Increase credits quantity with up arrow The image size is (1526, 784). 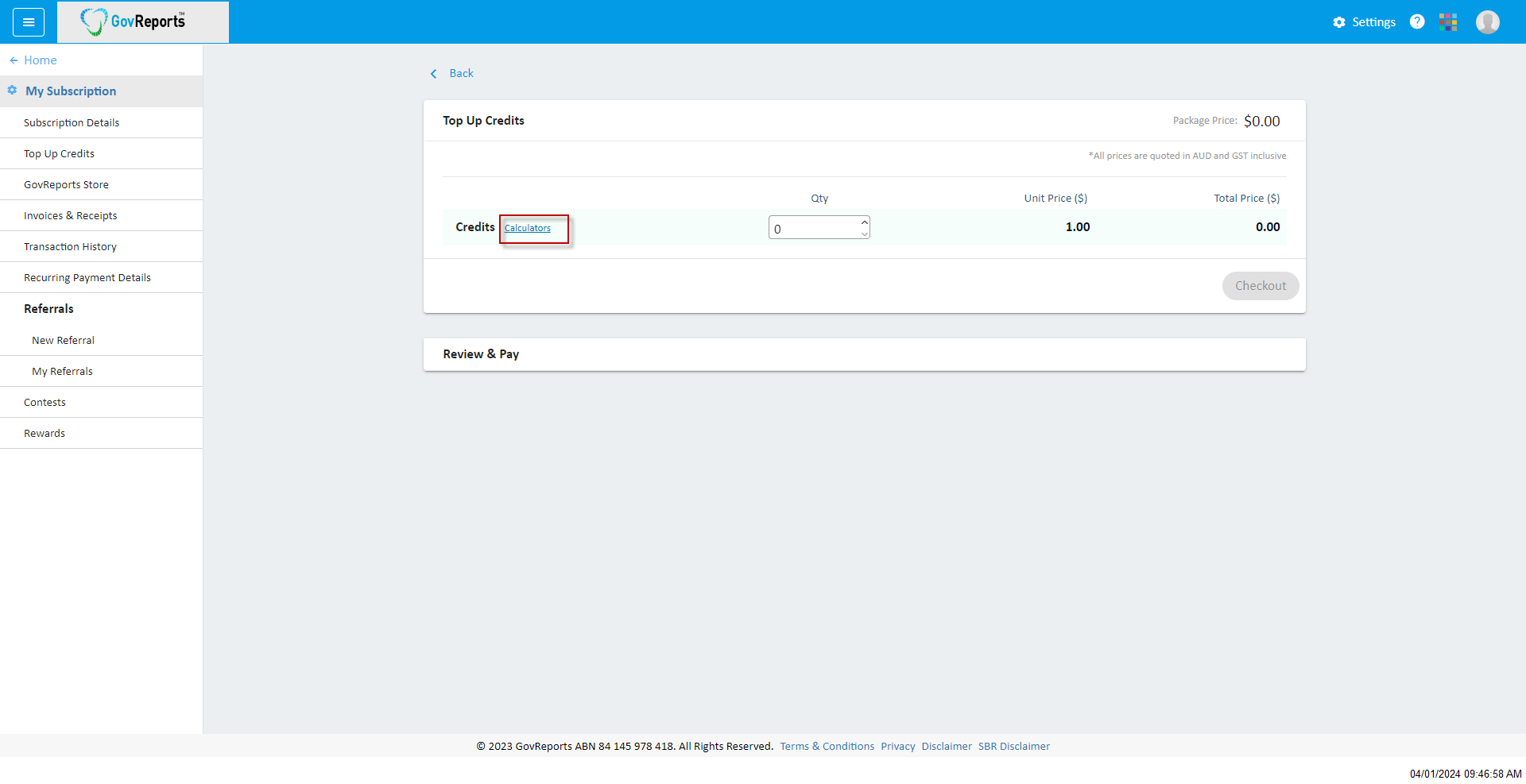pos(865,222)
